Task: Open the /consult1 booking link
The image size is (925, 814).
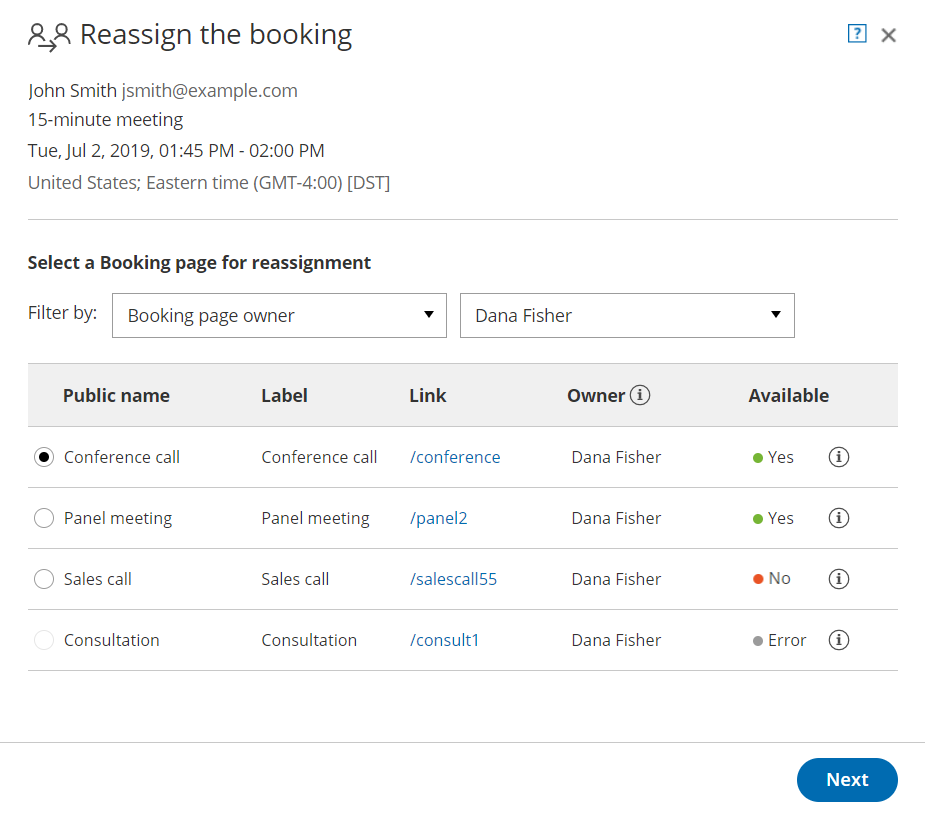Action: point(444,640)
